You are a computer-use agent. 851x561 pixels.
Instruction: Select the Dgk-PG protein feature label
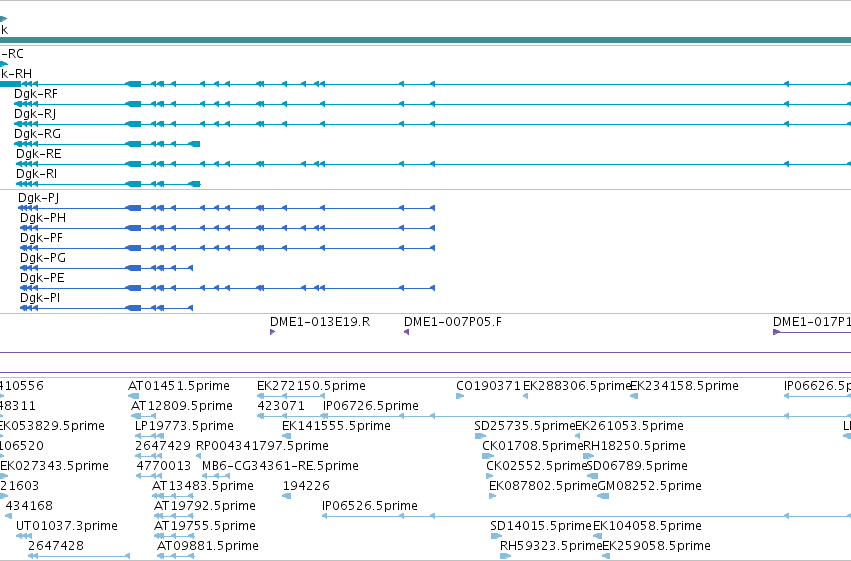click(x=43, y=258)
